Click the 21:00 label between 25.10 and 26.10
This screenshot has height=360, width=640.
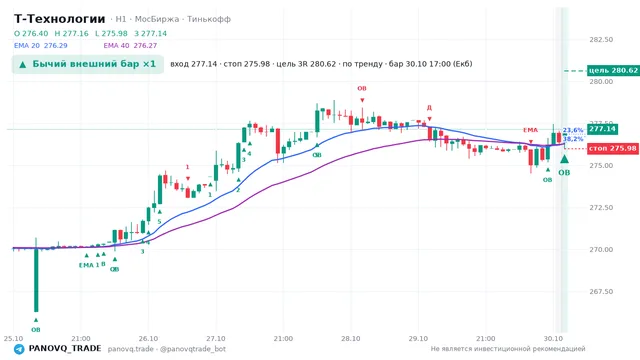80,339
